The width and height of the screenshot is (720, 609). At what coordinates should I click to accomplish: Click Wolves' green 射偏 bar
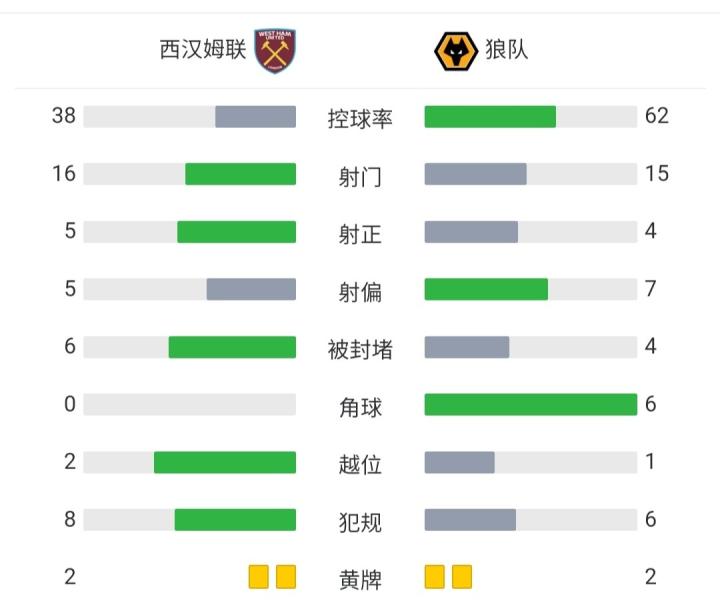point(486,289)
